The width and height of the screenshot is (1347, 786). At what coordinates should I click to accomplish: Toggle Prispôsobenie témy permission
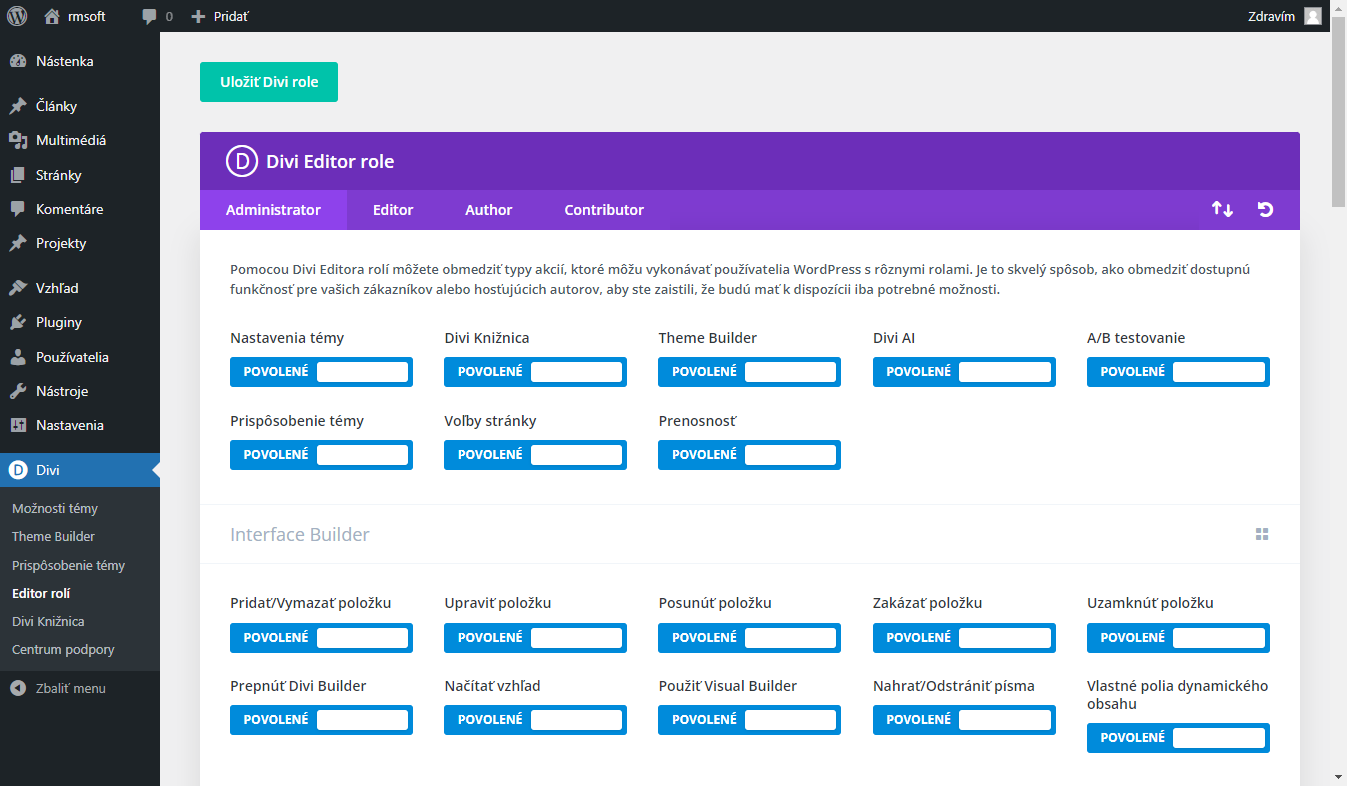(x=321, y=455)
